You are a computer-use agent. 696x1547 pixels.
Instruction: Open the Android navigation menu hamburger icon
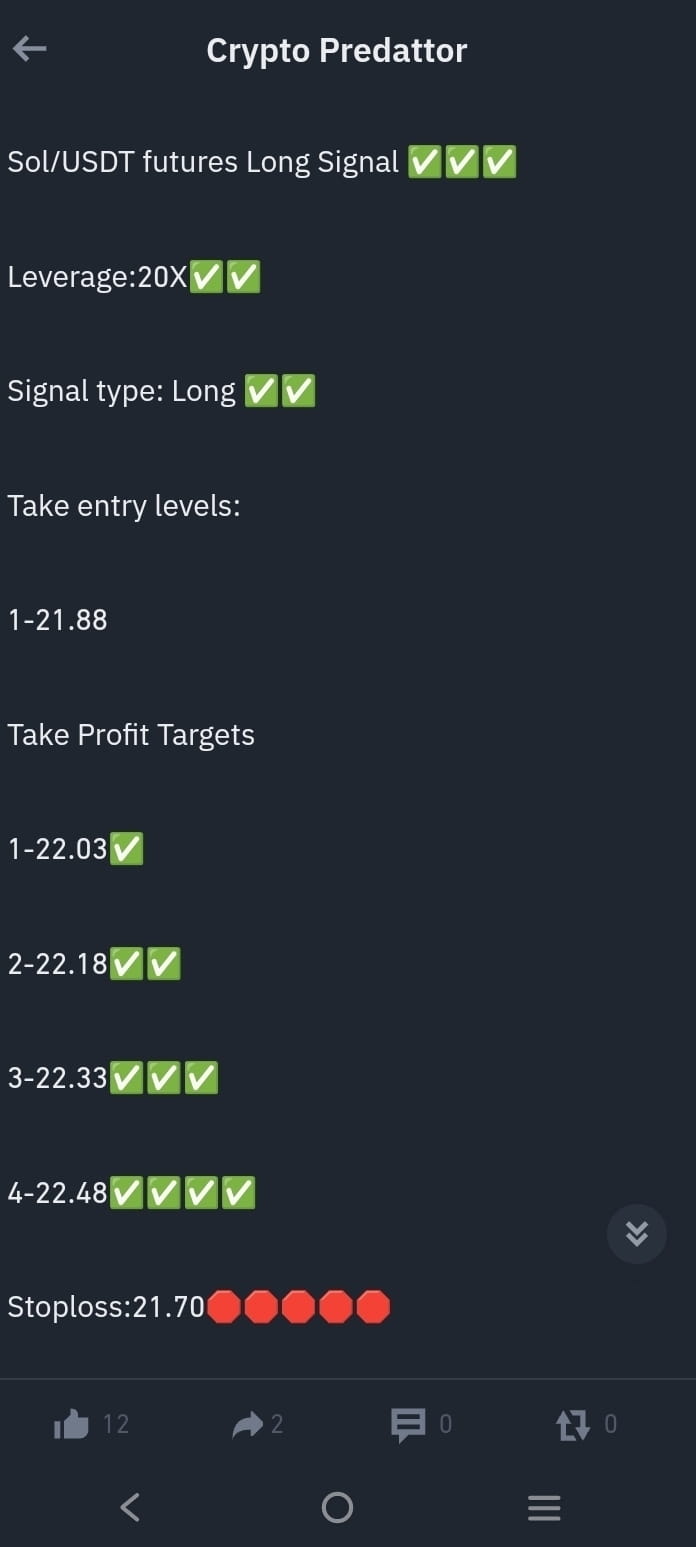(543, 1507)
